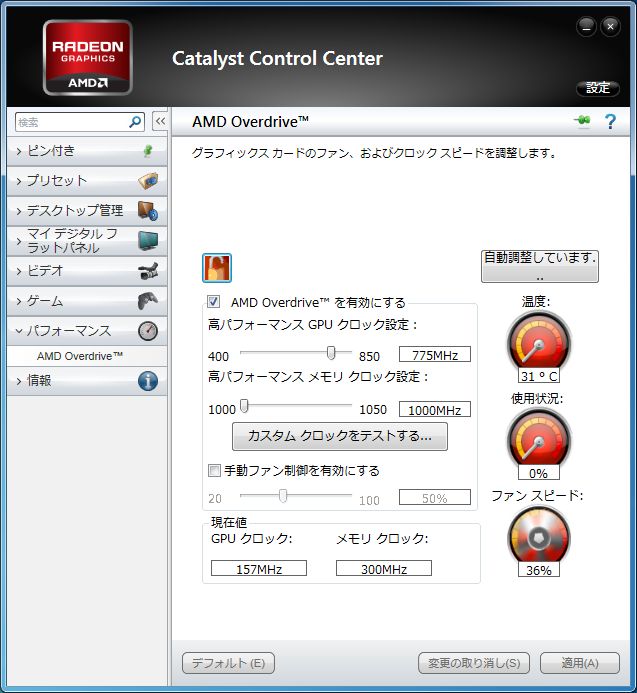Click the search magnifier icon
The height and width of the screenshot is (693, 637).
pos(135,122)
